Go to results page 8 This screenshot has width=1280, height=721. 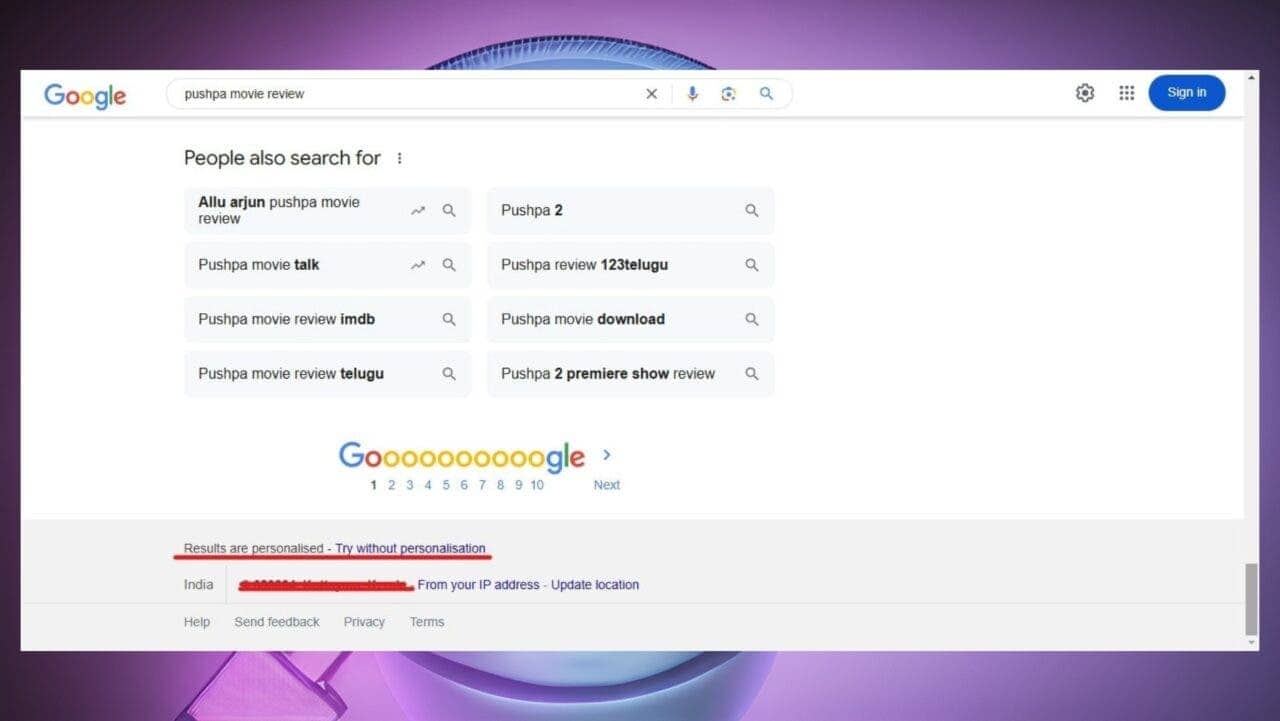pyautogui.click(x=500, y=485)
